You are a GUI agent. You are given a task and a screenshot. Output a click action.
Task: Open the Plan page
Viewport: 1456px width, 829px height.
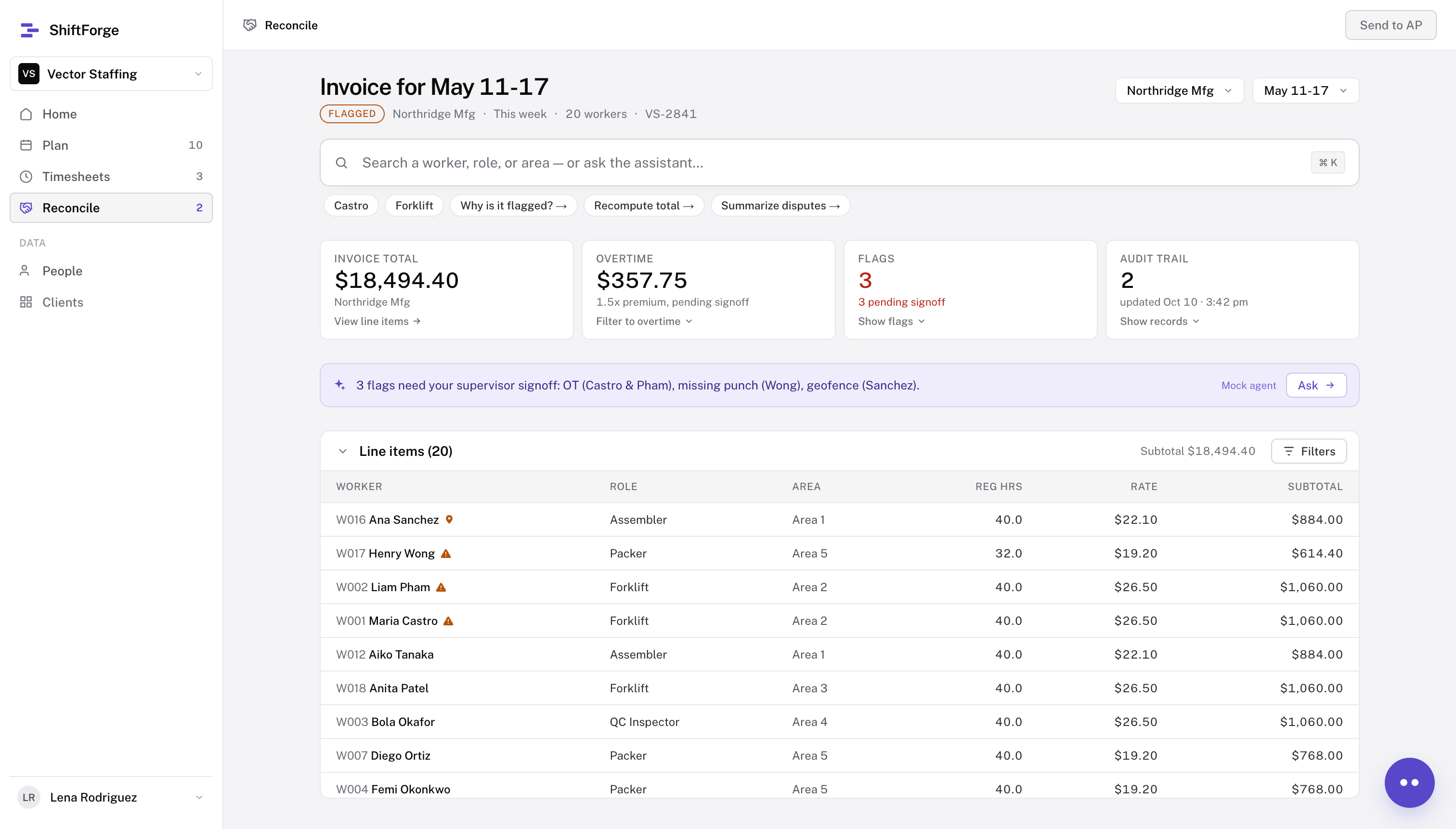111,145
